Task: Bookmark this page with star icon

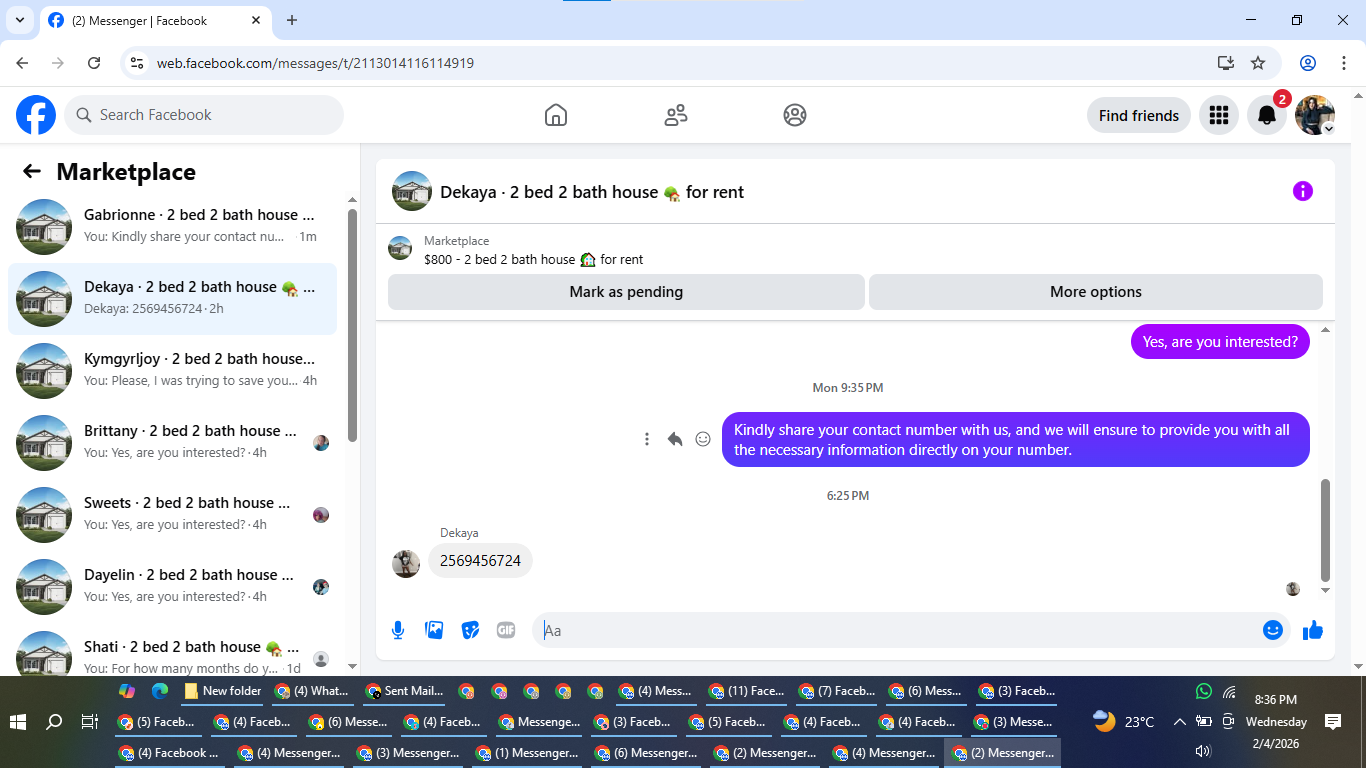Action: 1258,63
